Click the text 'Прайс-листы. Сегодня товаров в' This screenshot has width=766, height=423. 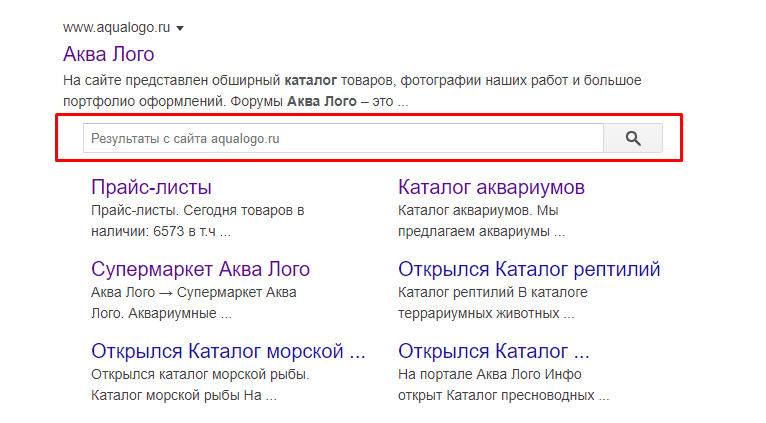coord(198,211)
